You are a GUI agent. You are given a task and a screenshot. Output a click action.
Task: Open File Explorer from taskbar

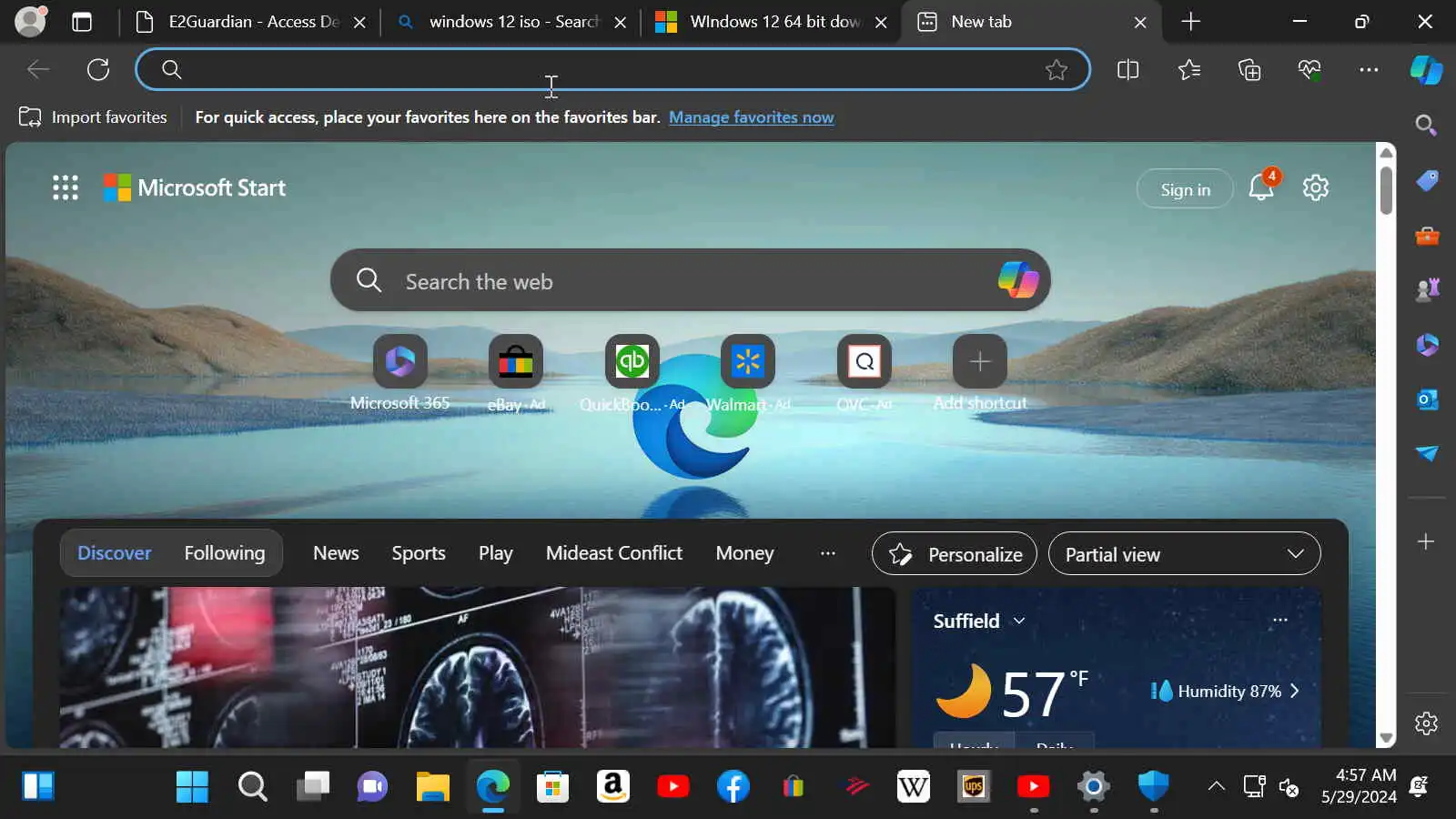(x=432, y=786)
